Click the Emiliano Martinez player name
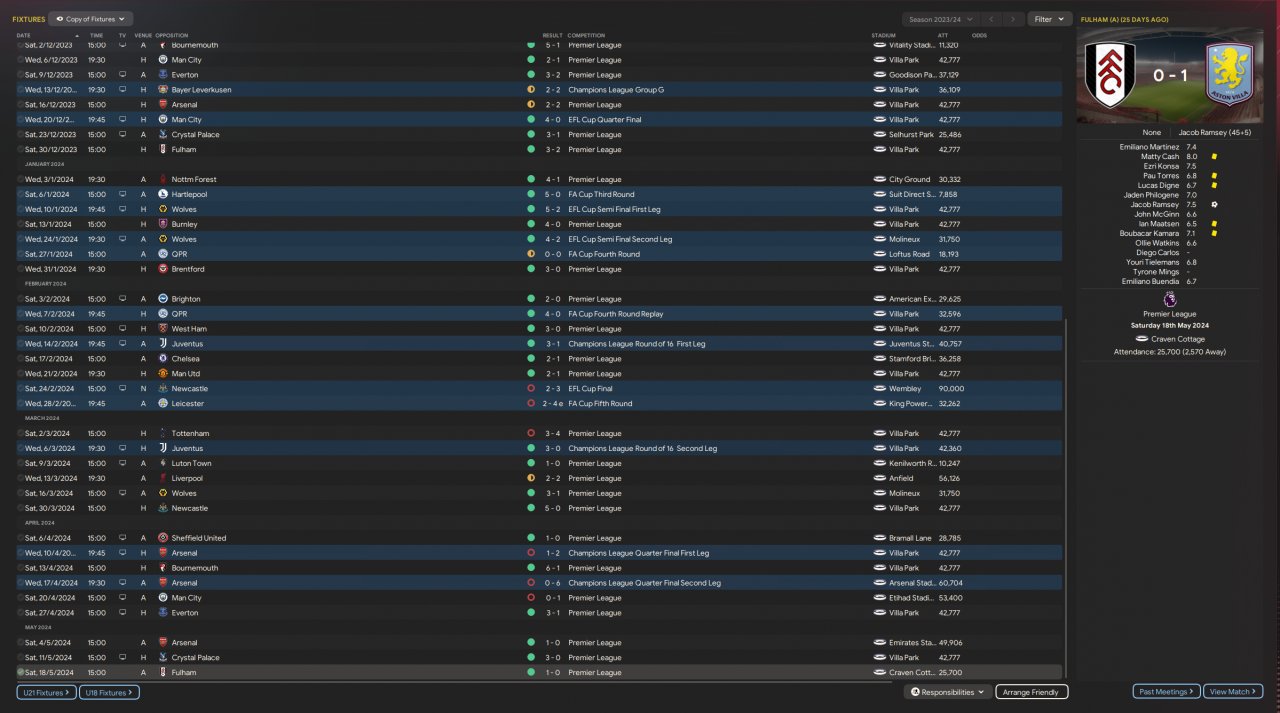Image resolution: width=1280 pixels, height=713 pixels. click(1150, 147)
